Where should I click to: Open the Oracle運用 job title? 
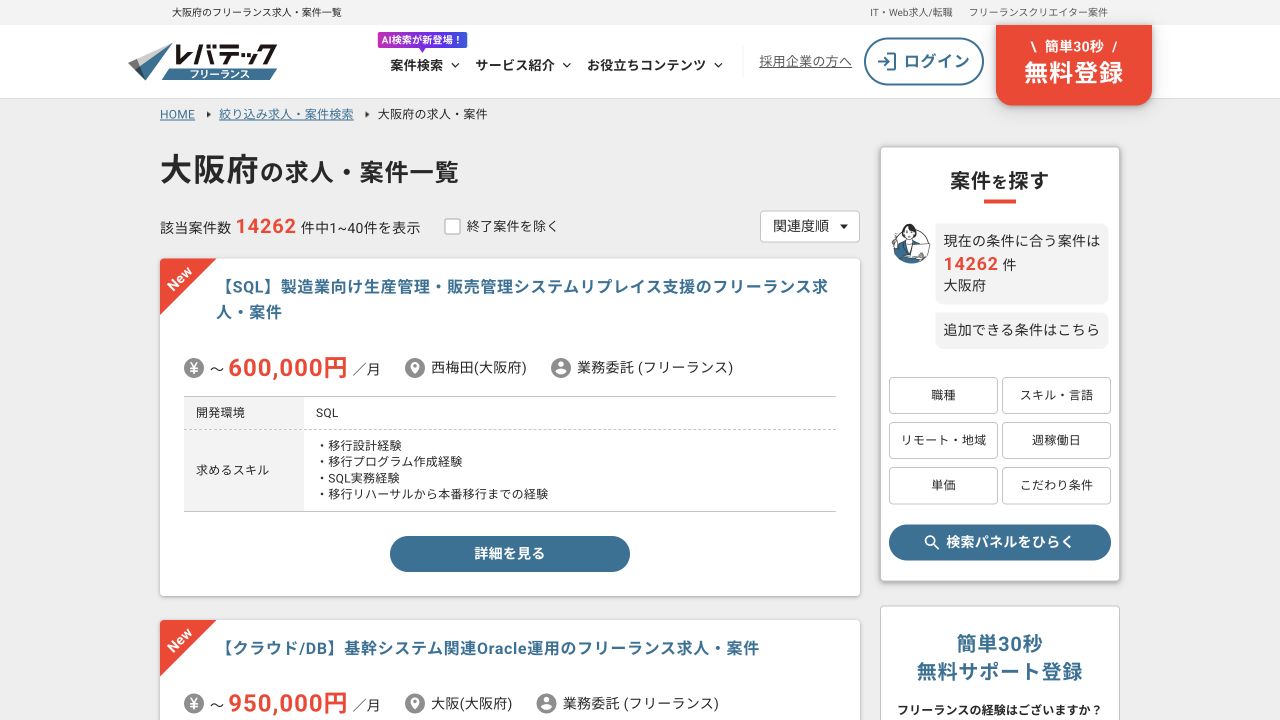(x=488, y=648)
